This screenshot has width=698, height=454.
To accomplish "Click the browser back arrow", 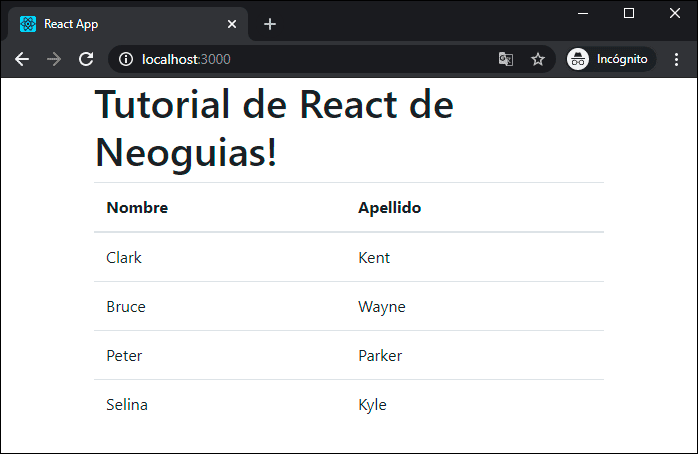I will [22, 59].
